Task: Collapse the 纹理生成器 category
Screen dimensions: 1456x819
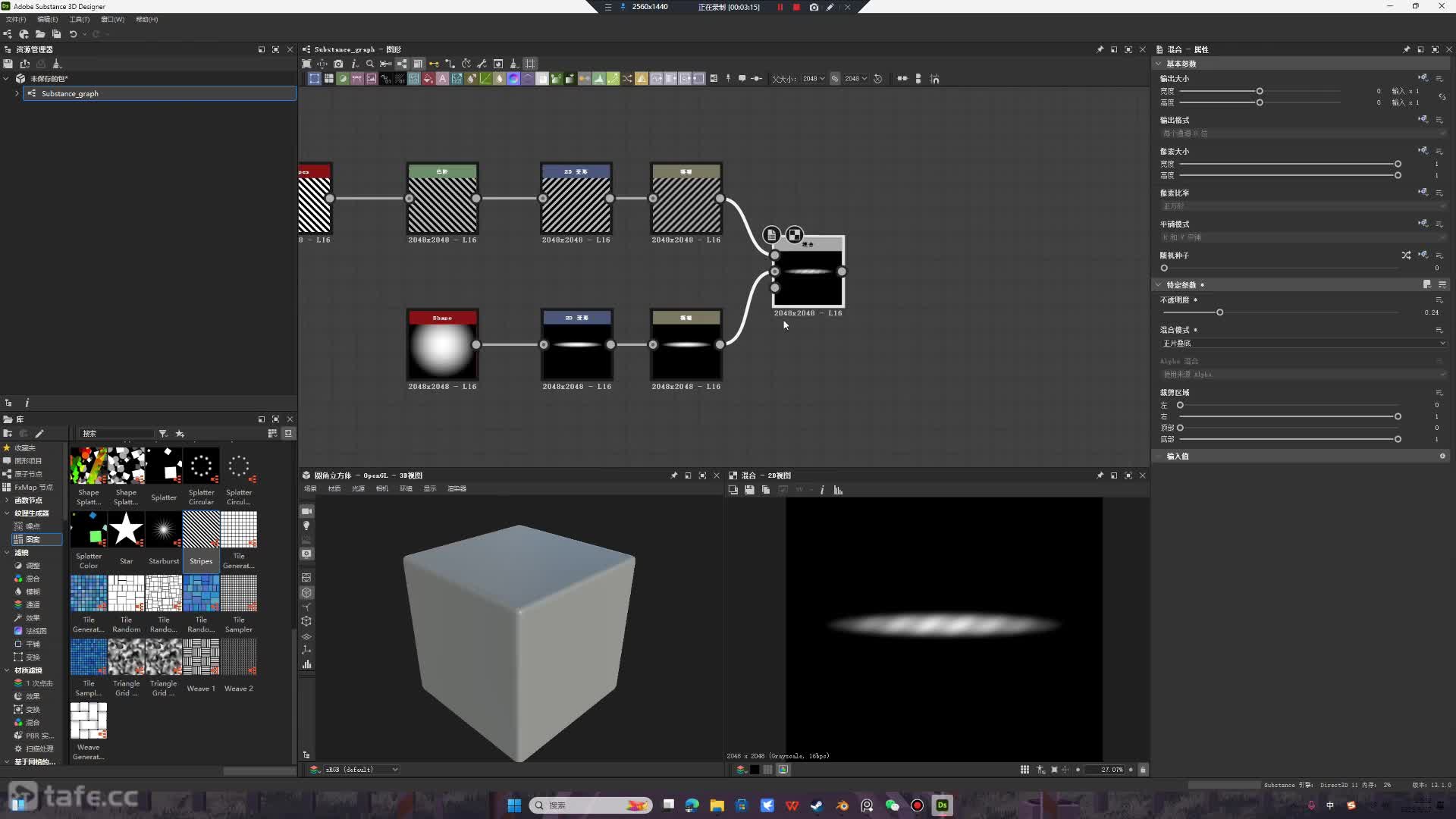Action: [7, 513]
